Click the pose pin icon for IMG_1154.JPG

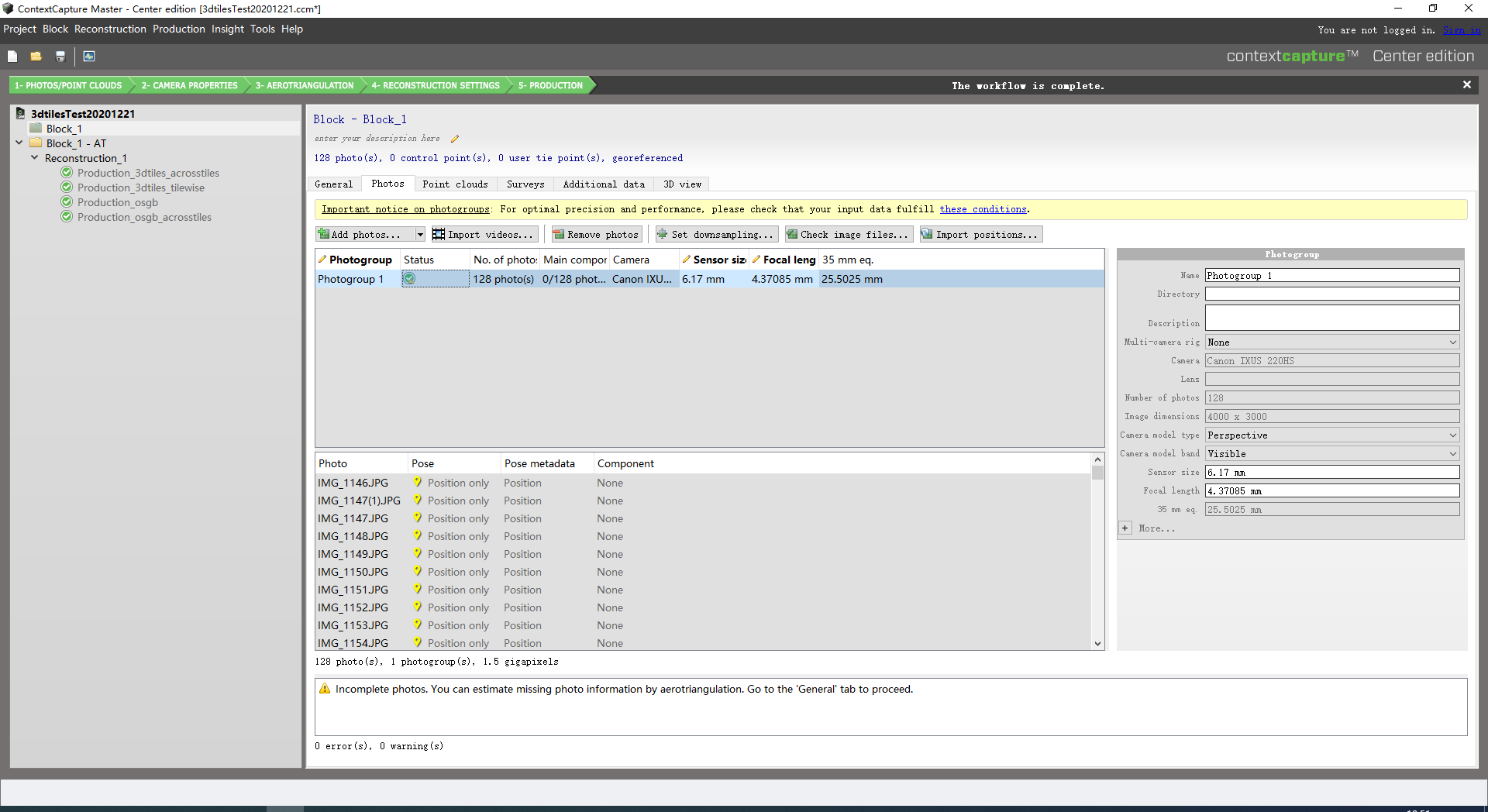click(x=418, y=643)
